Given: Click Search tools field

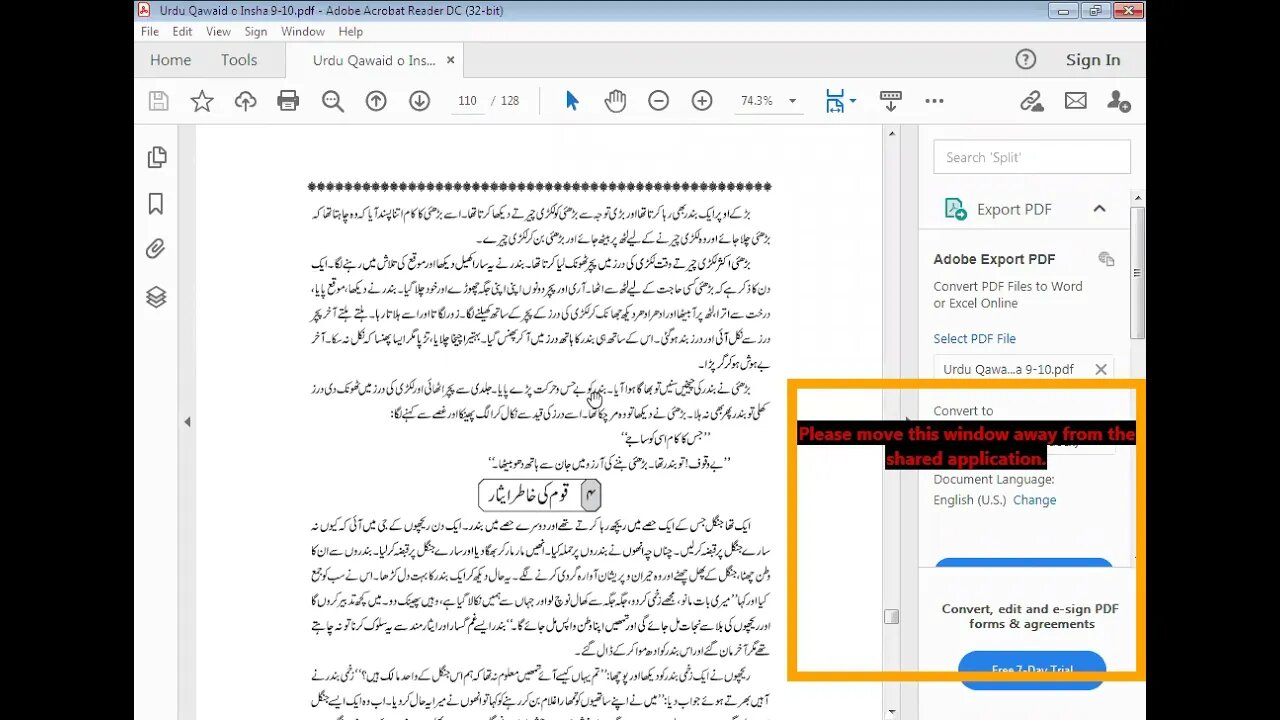Looking at the screenshot, I should [x=1032, y=157].
